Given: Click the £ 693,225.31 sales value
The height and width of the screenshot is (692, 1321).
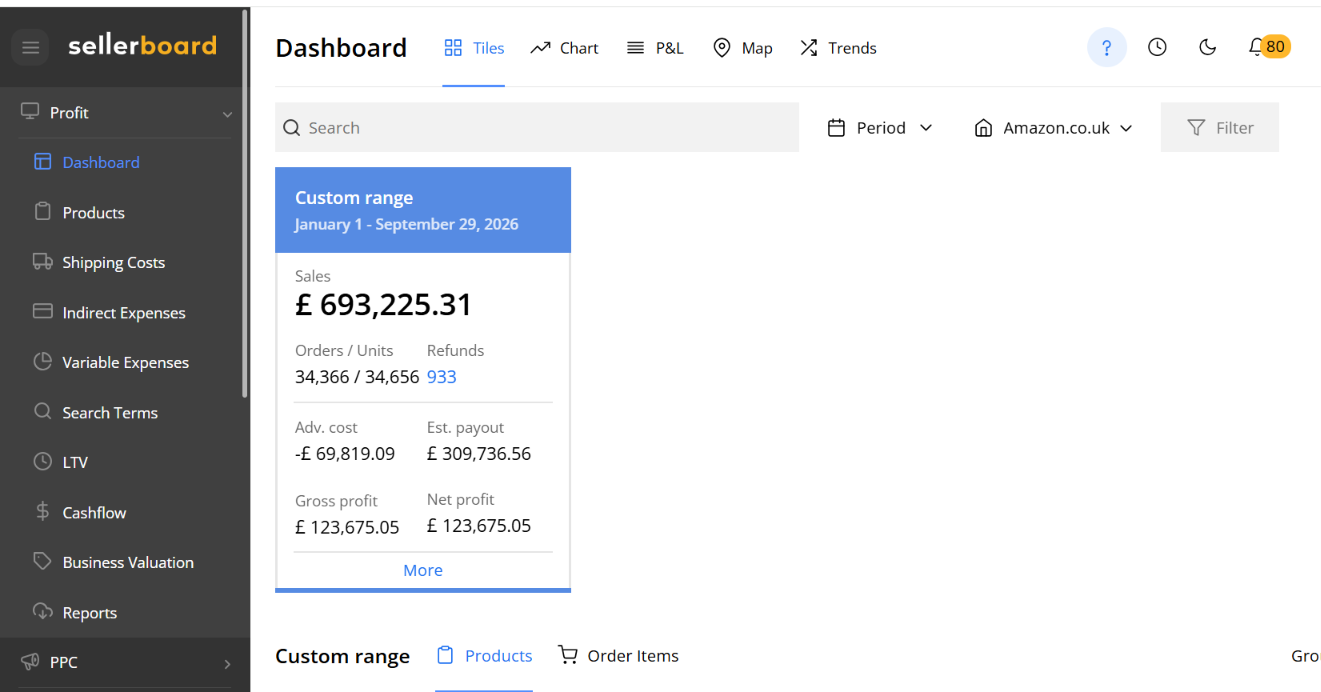Looking at the screenshot, I should pos(384,305).
